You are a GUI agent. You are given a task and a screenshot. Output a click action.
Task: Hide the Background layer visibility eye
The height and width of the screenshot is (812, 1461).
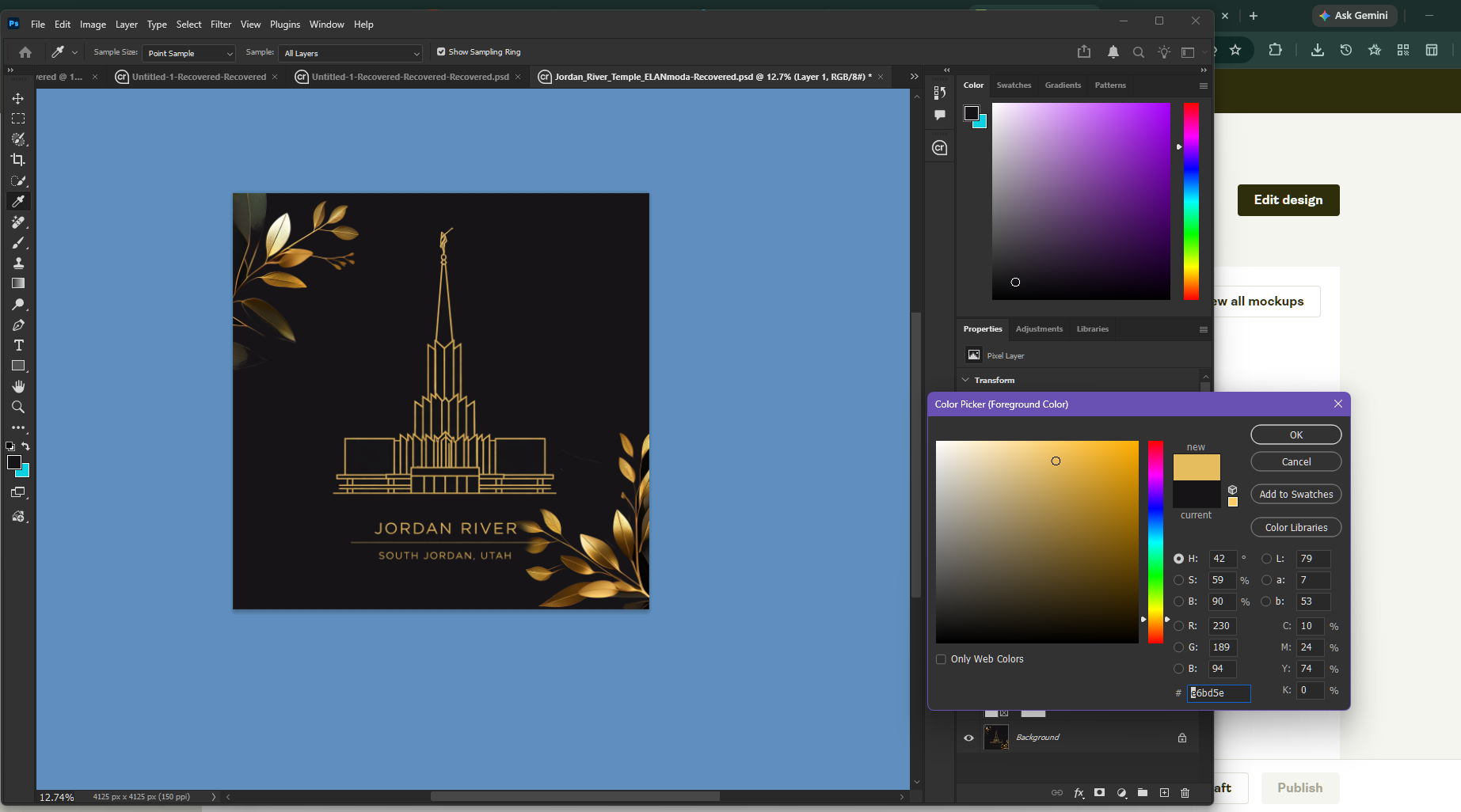point(968,738)
